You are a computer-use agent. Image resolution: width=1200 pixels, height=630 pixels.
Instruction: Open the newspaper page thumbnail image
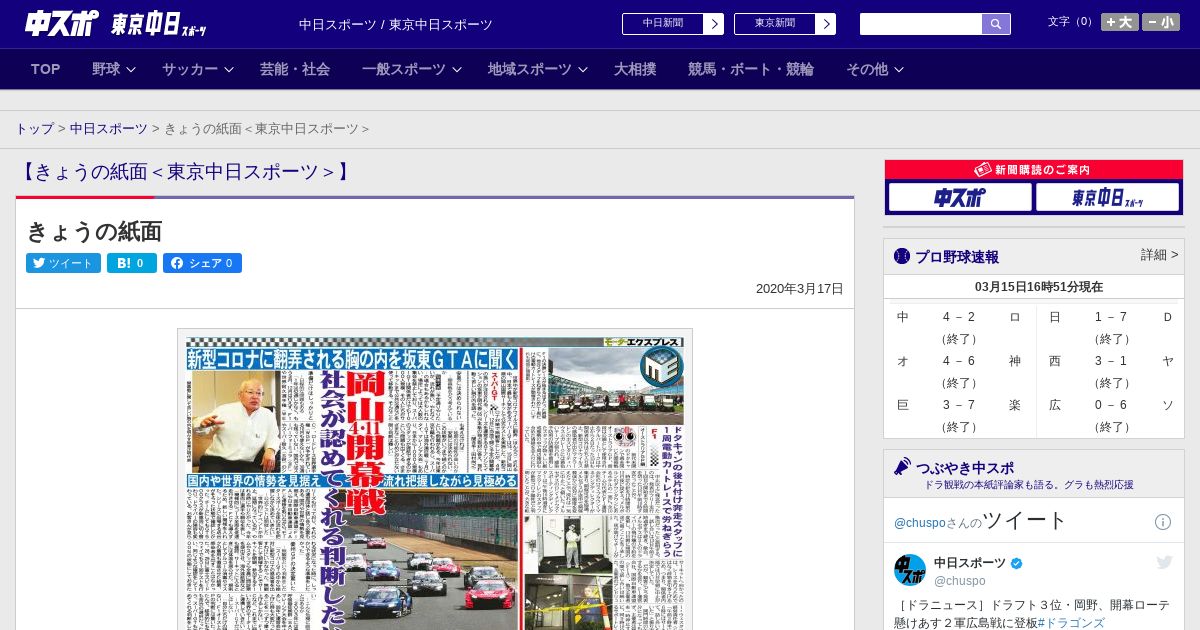[435, 480]
